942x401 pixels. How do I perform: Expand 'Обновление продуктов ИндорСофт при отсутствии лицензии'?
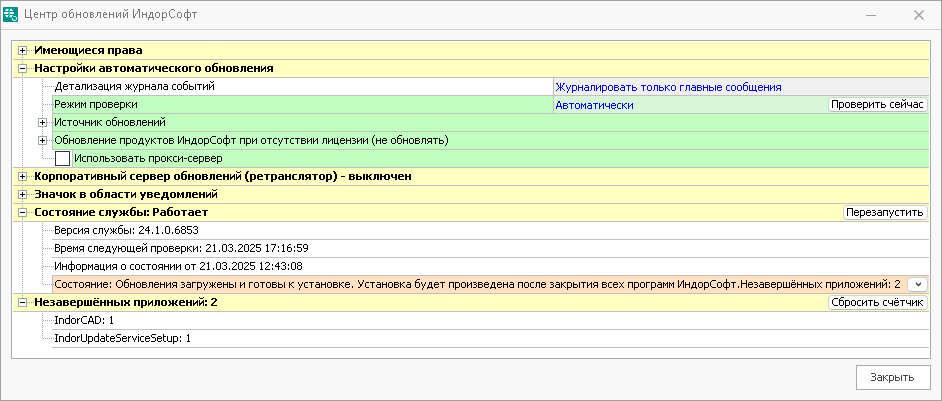43,141
